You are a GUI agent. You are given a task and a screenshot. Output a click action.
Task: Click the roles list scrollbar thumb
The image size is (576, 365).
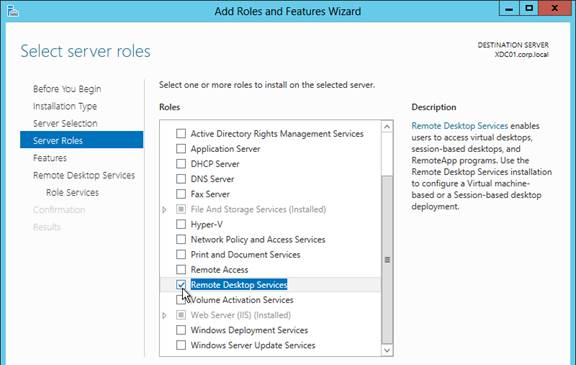point(387,260)
